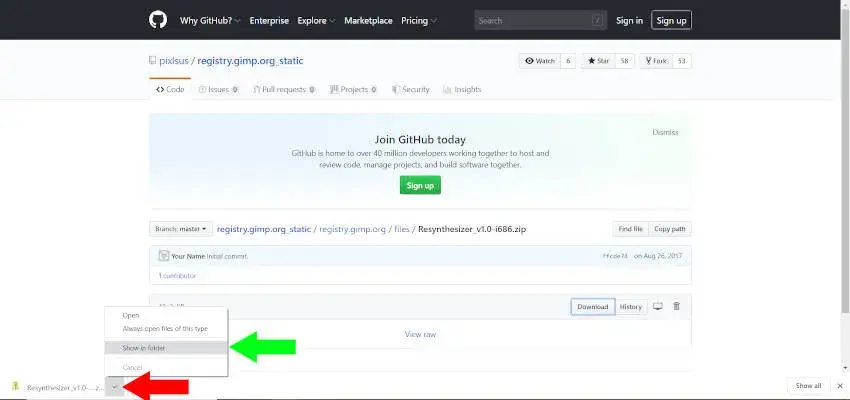This screenshot has height=400, width=850.
Task: View the forks count 53
Action: (682, 61)
